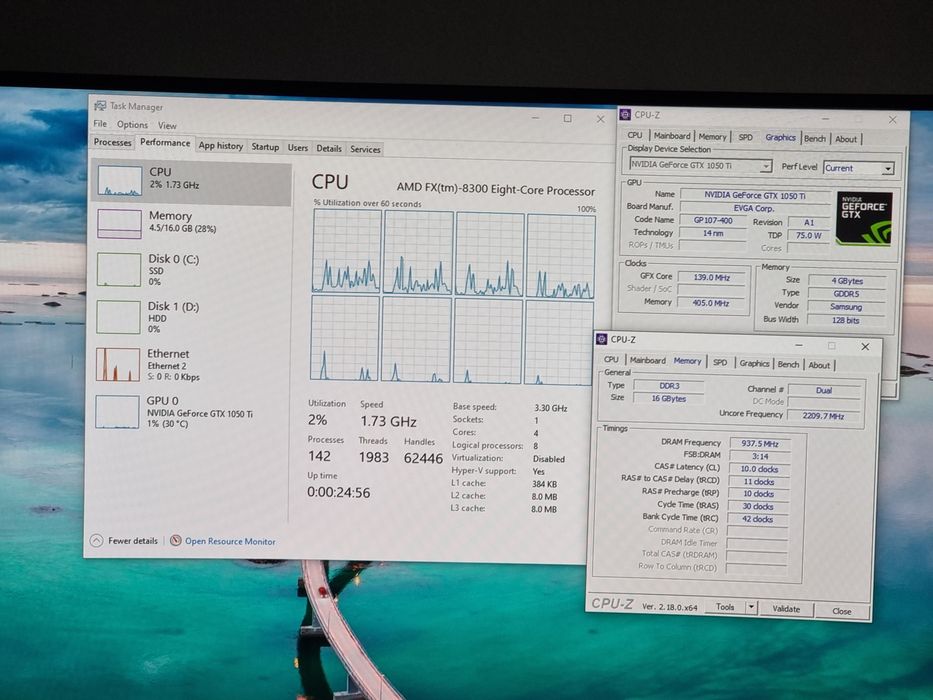Open SPD tab in CPU-Z Graphics window
Image resolution: width=933 pixels, height=700 pixels.
pyautogui.click(x=746, y=137)
